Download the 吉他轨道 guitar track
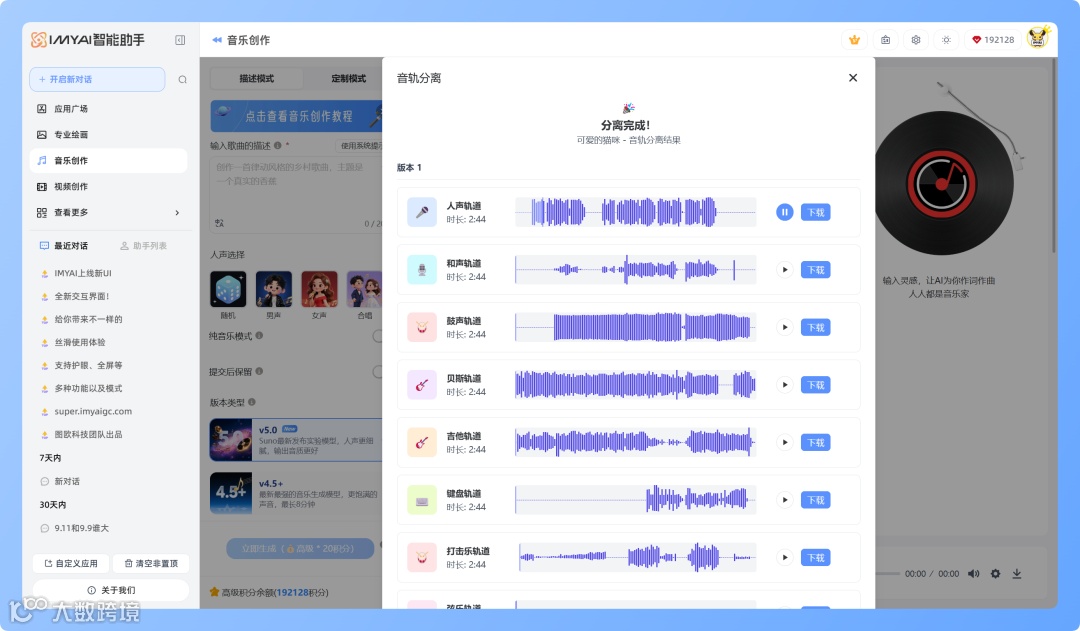Screen dimensions: 1080x631 (x=816, y=442)
